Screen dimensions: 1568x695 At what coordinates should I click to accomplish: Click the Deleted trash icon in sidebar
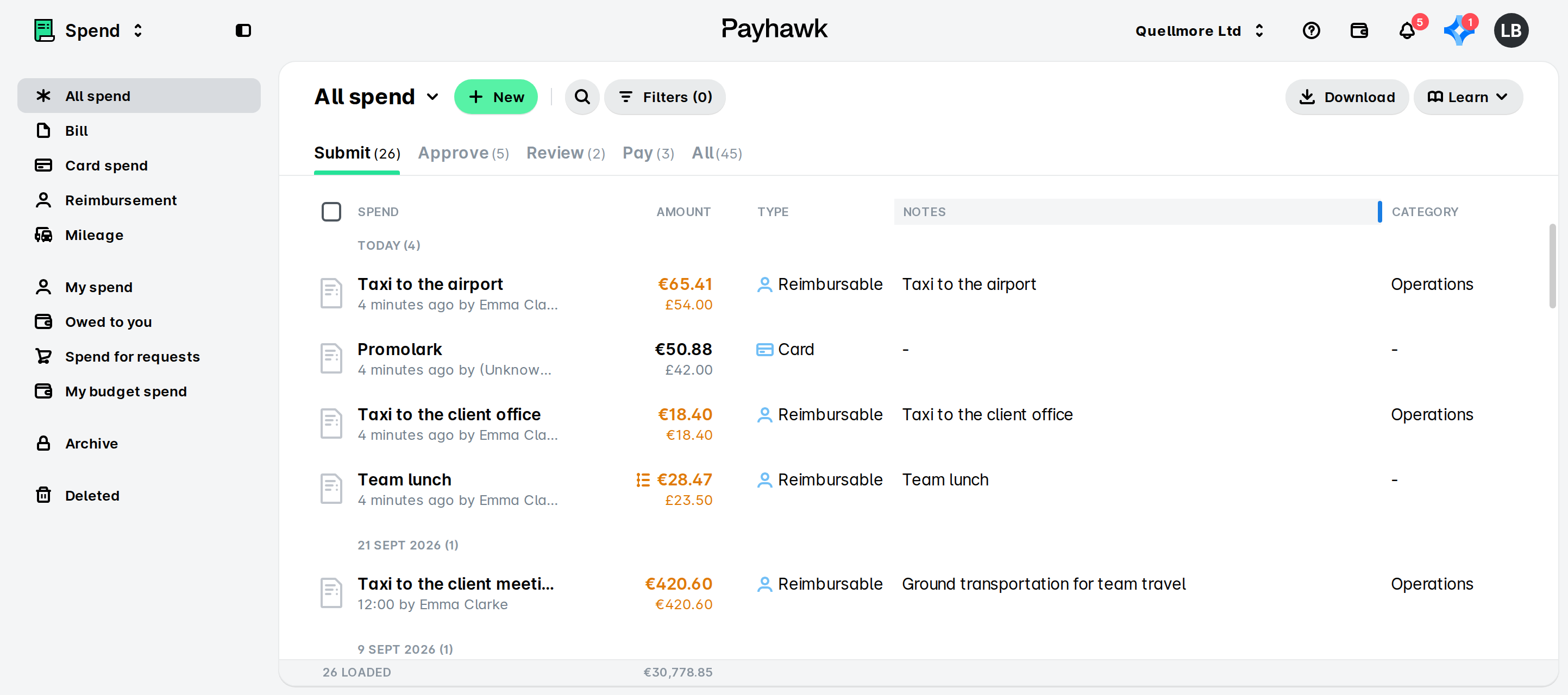click(43, 495)
